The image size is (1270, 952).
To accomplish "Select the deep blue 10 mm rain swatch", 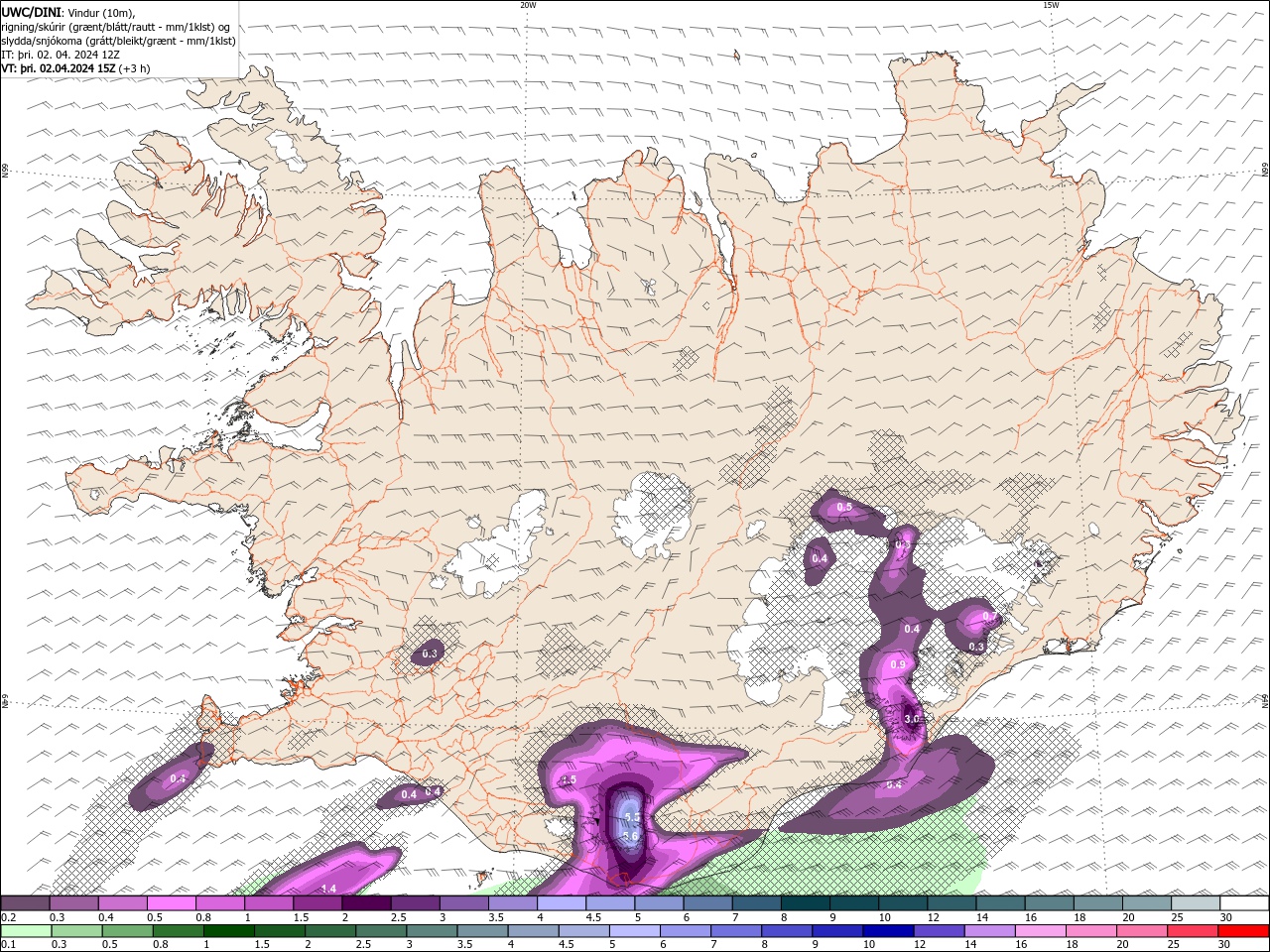I will tap(887, 931).
